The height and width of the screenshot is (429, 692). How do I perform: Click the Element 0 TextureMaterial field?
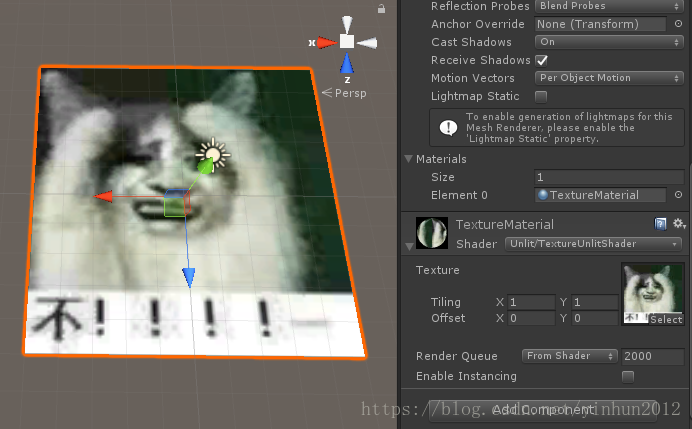click(600, 195)
